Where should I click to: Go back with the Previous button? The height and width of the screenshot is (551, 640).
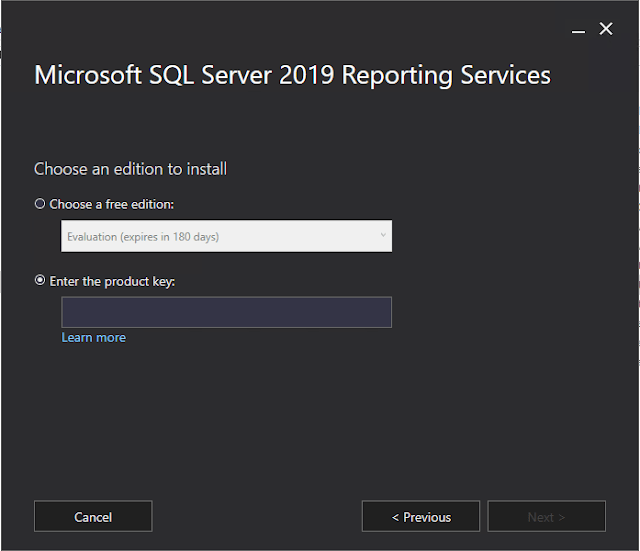pyautogui.click(x=421, y=517)
